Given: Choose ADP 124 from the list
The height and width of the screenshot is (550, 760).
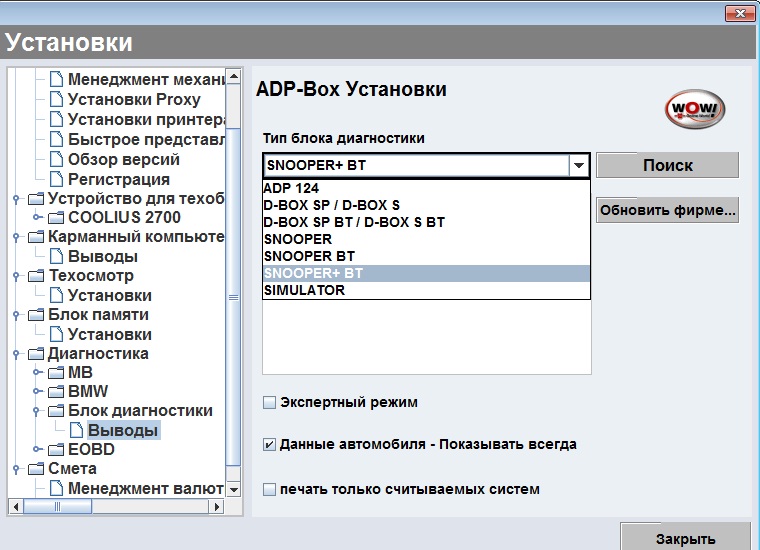Looking at the screenshot, I should (x=426, y=188).
